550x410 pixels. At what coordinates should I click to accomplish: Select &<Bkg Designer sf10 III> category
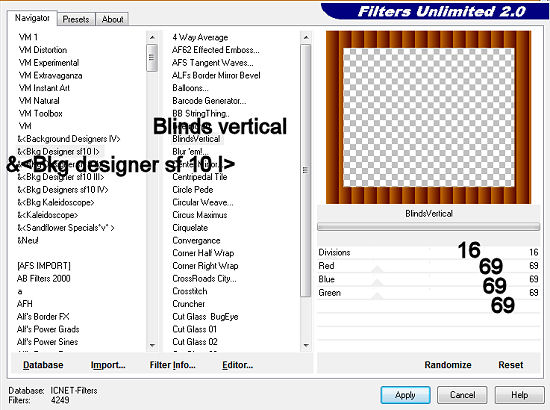pos(61,177)
